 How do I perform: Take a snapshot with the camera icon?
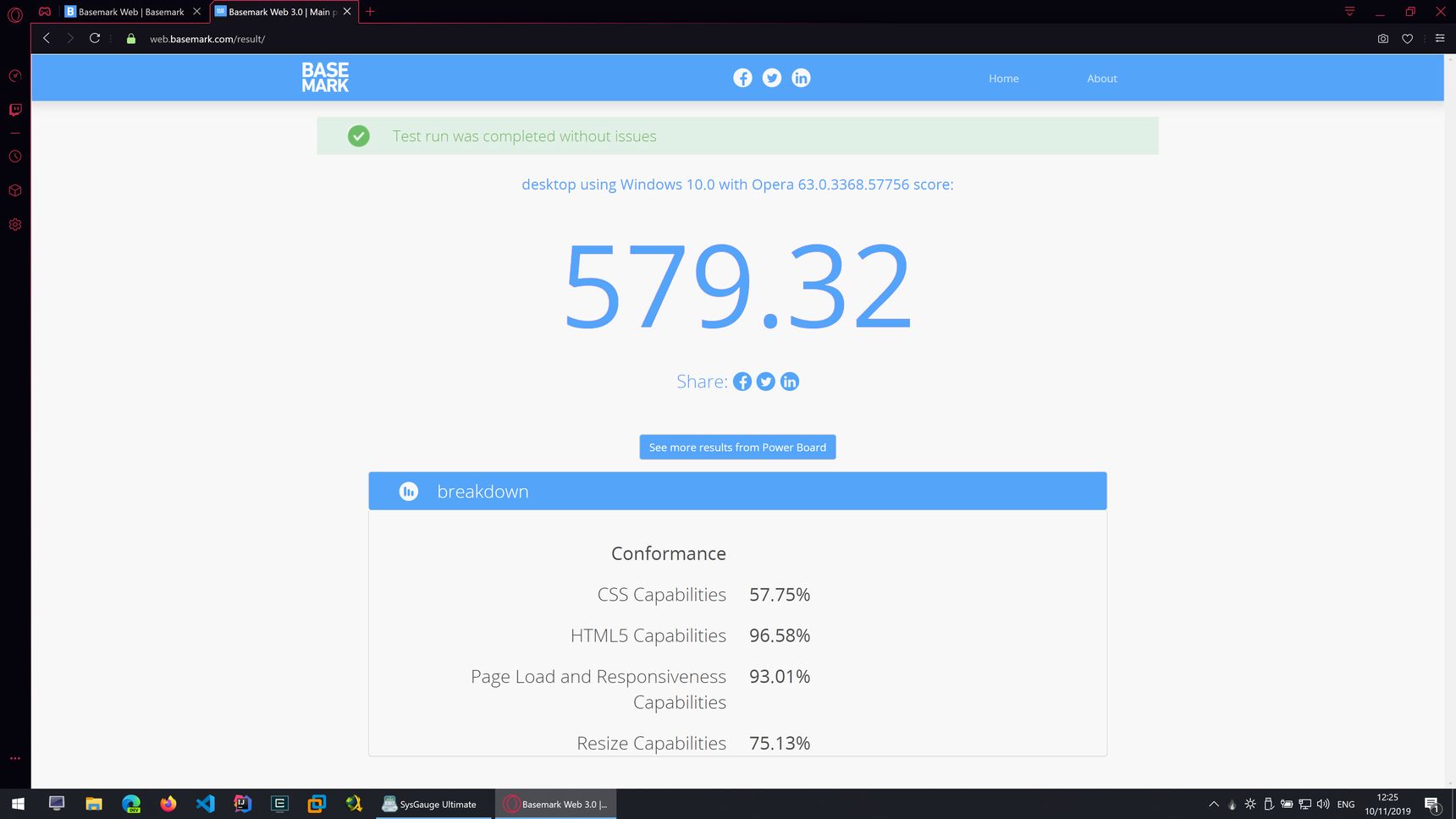click(1383, 39)
